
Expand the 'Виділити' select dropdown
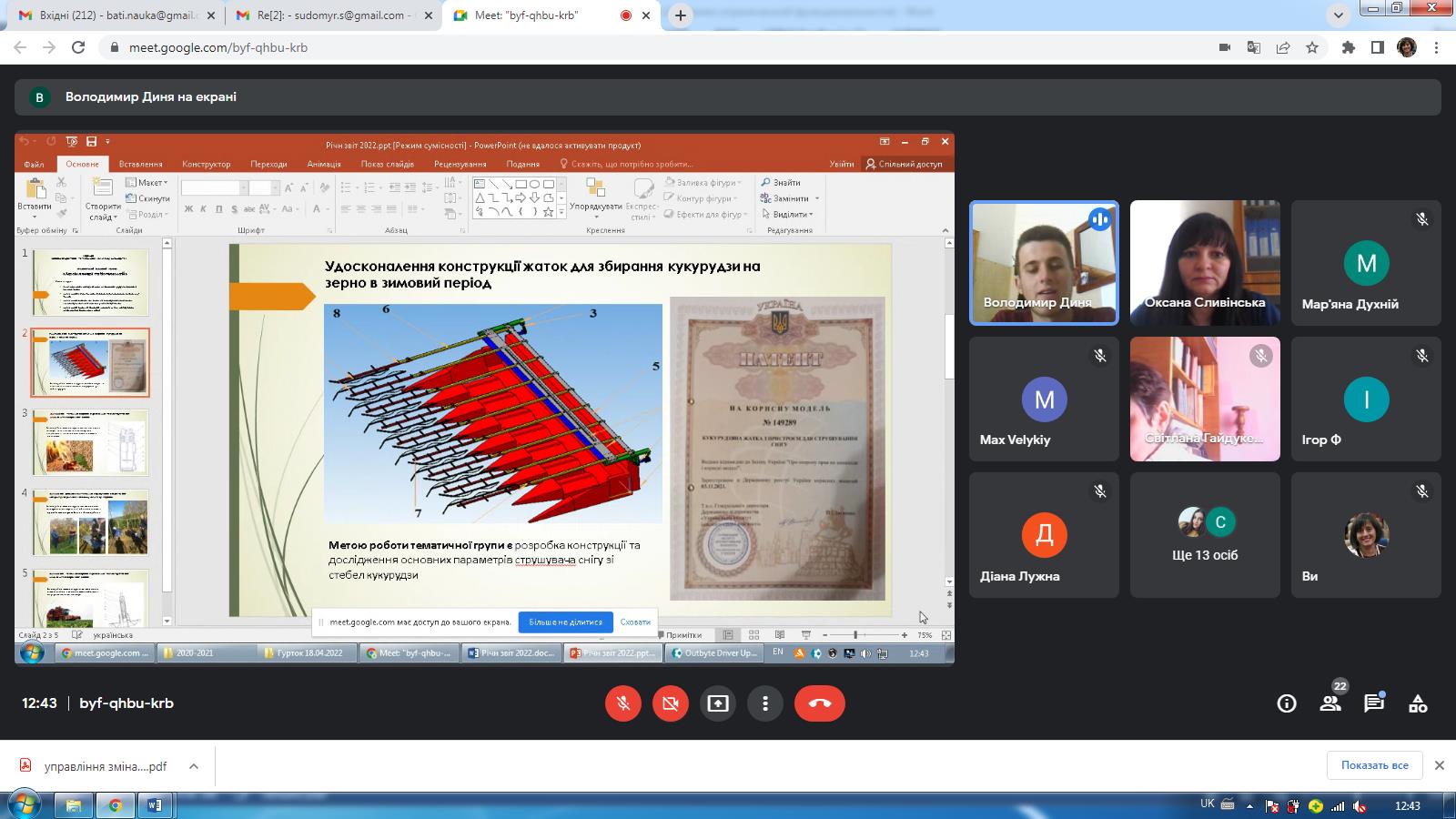pos(787,215)
